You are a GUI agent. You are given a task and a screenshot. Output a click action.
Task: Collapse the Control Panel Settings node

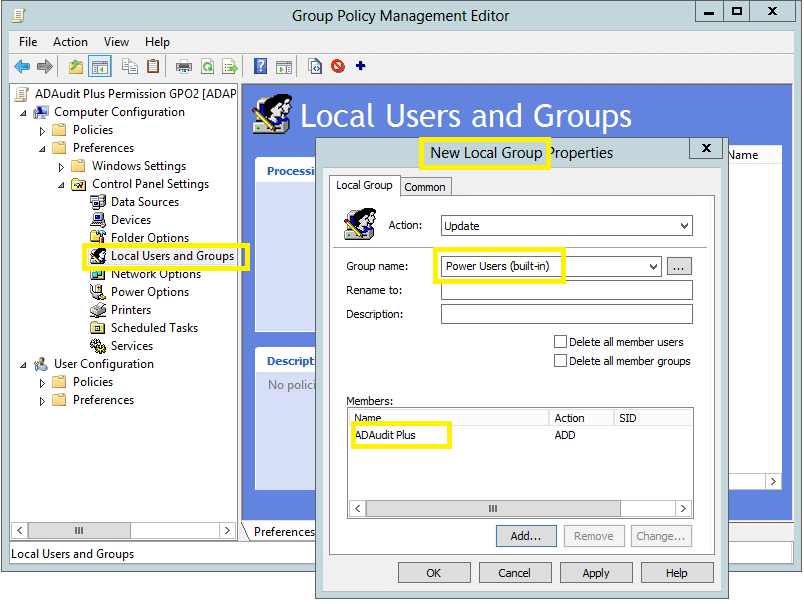pos(62,185)
